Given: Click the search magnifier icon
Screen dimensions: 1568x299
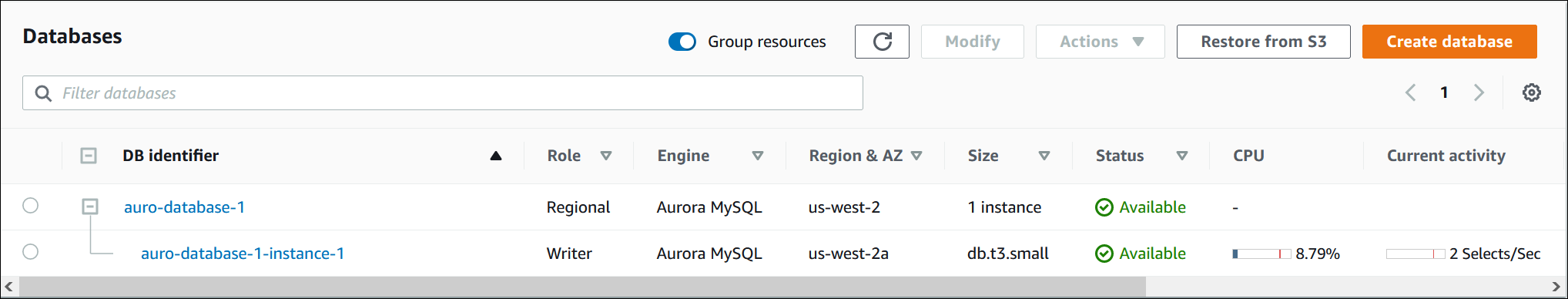Looking at the screenshot, I should tap(44, 93).
